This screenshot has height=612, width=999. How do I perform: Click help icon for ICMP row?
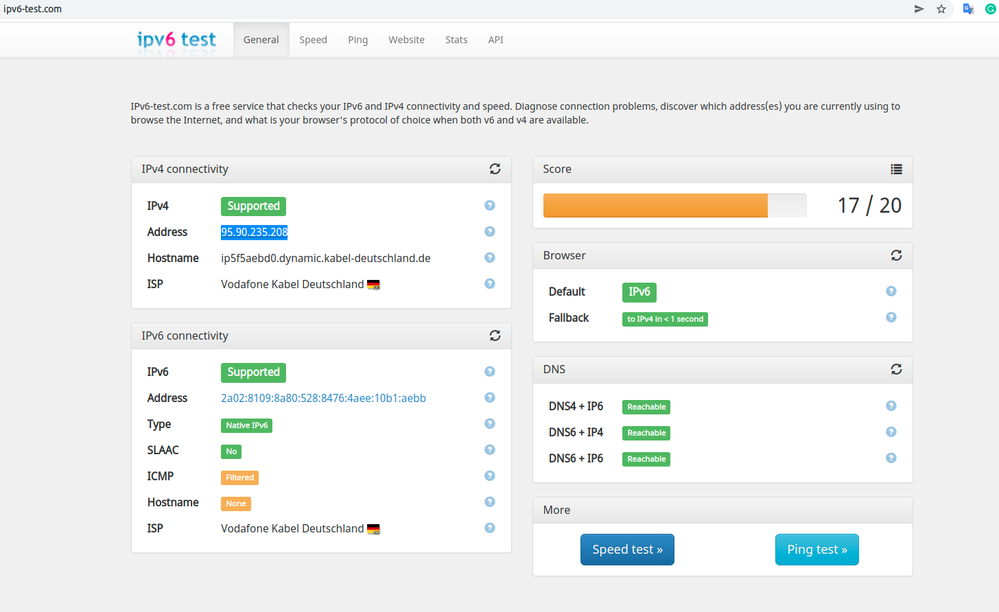(490, 476)
